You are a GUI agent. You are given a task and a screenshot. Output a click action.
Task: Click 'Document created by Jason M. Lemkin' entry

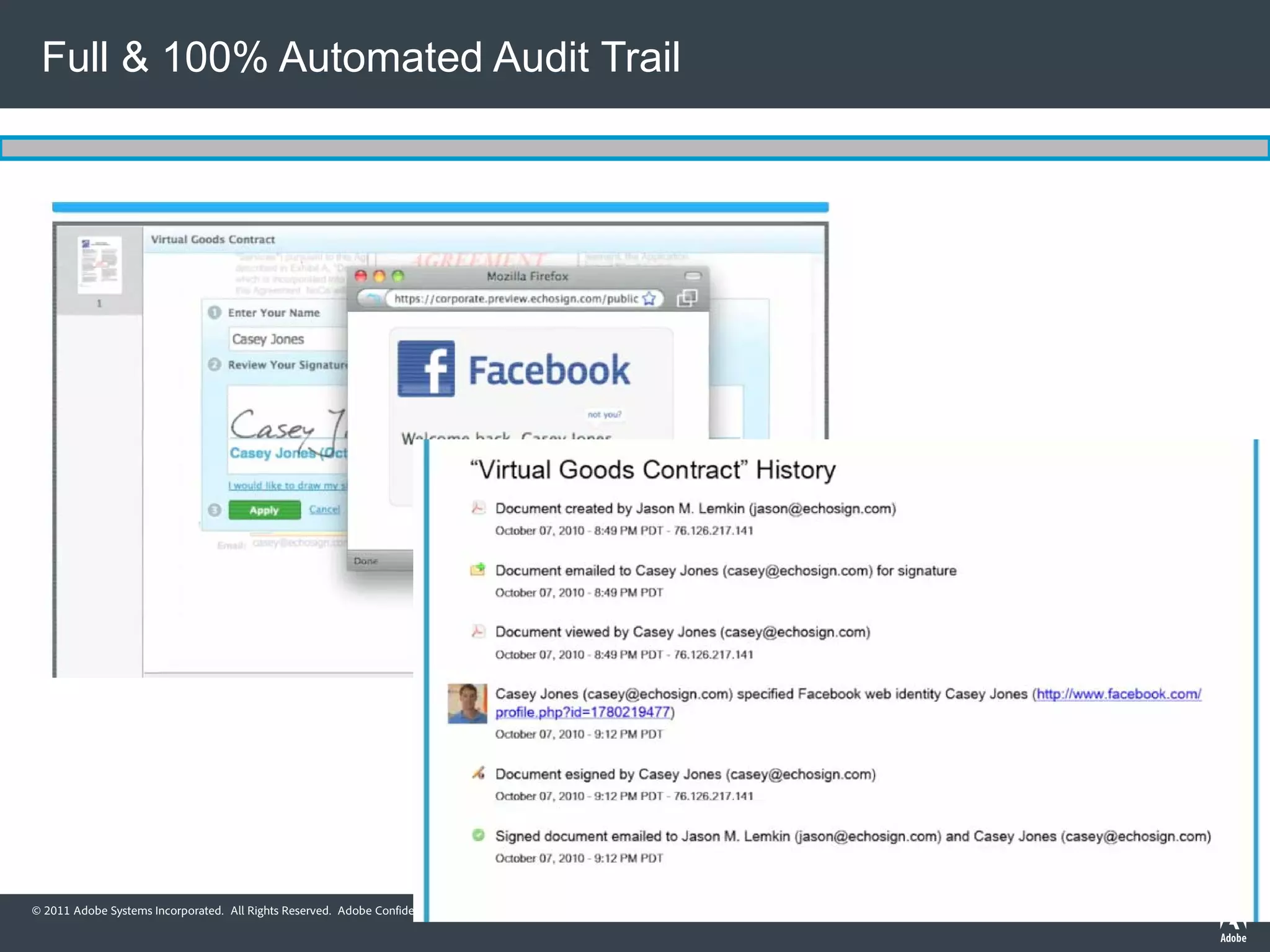click(x=696, y=509)
